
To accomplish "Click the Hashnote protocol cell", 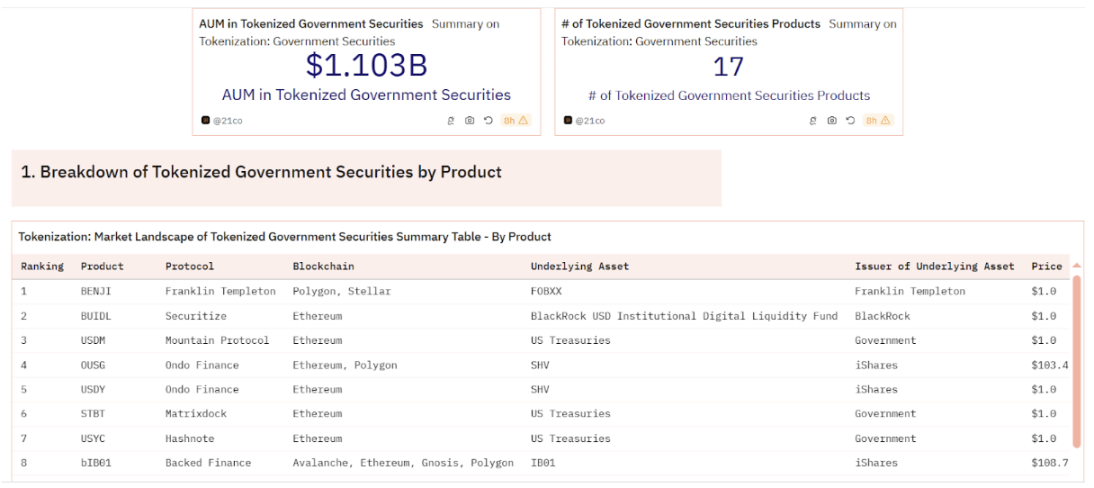I will pos(190,438).
